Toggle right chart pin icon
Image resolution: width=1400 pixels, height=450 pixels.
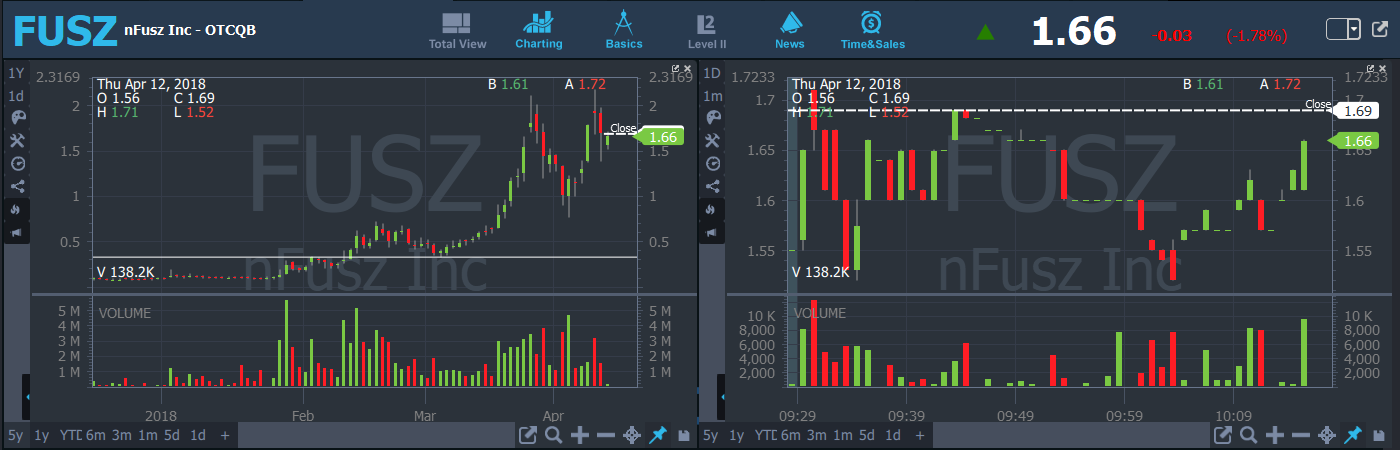pos(1354,435)
